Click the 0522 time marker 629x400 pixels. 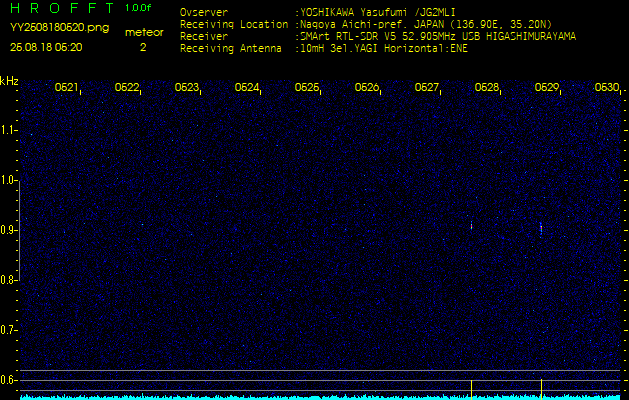[x=126, y=87]
